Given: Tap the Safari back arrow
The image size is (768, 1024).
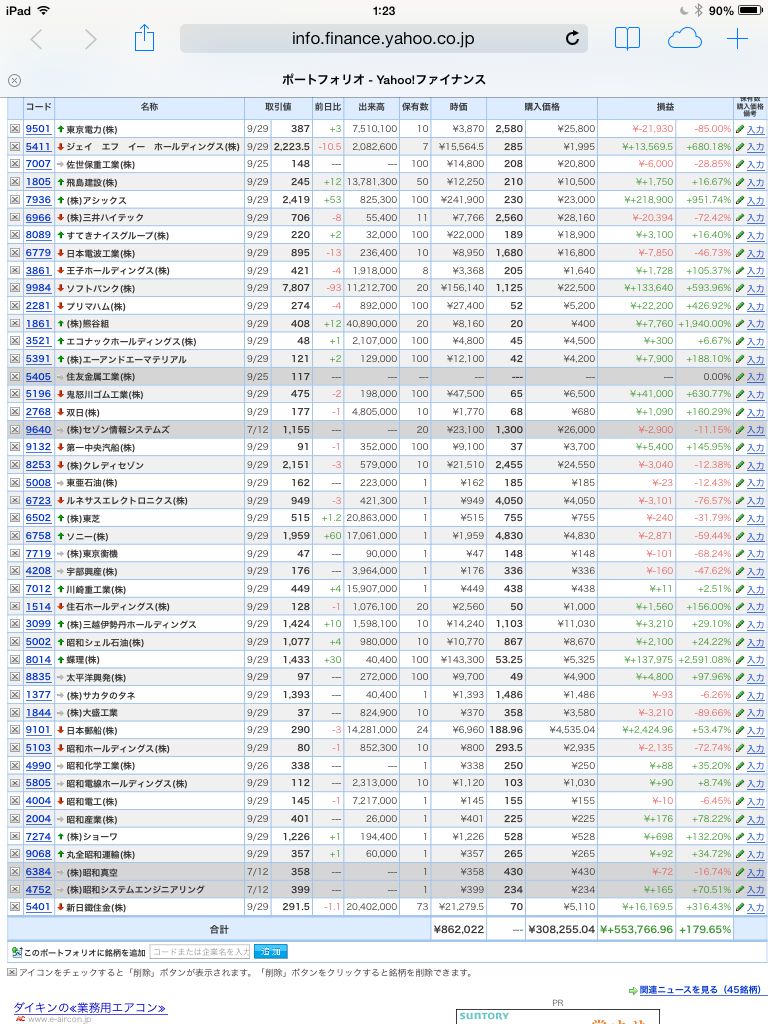Looking at the screenshot, I should pos(37,39).
